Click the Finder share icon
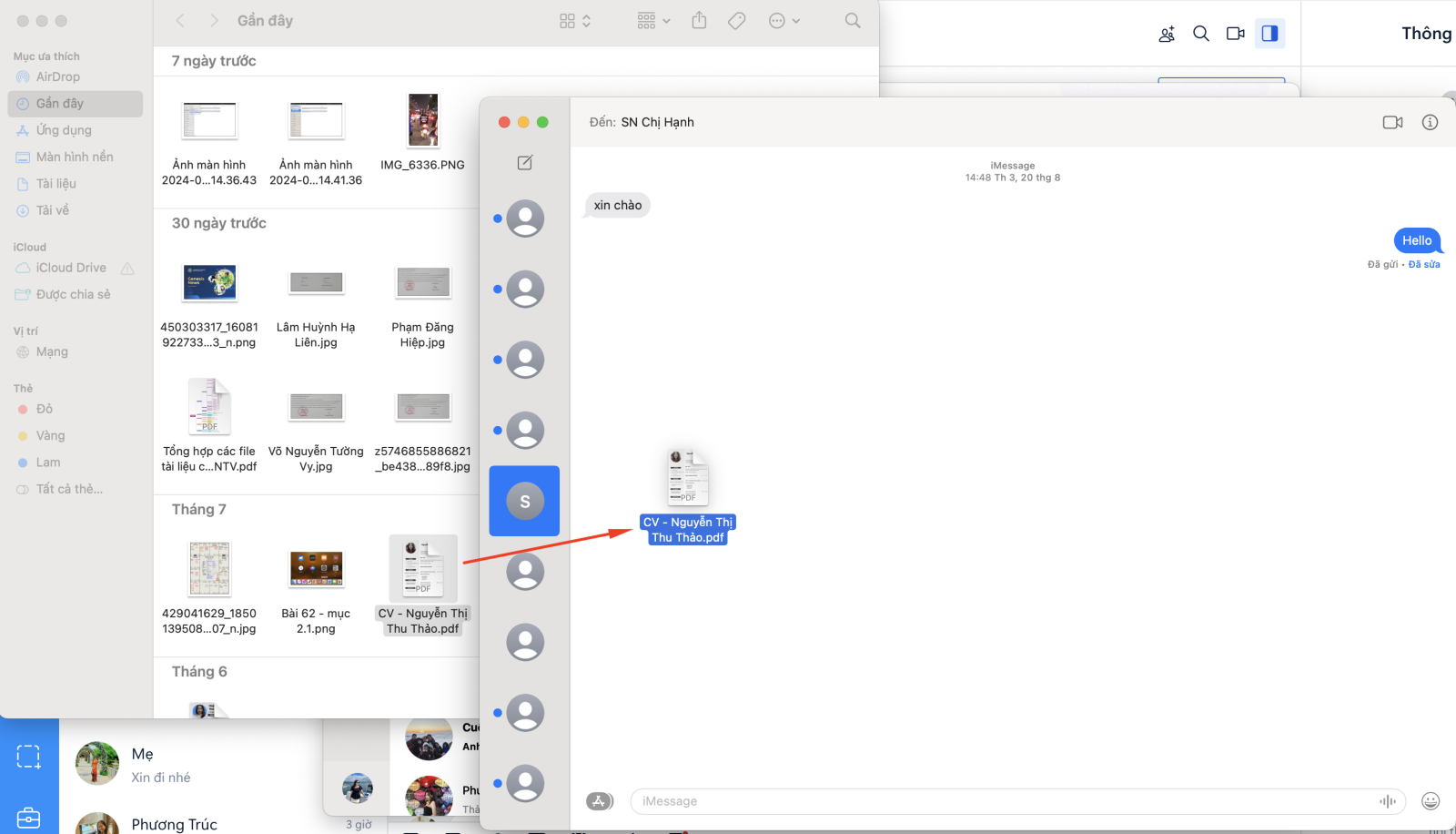This screenshot has height=834, width=1456. (699, 20)
